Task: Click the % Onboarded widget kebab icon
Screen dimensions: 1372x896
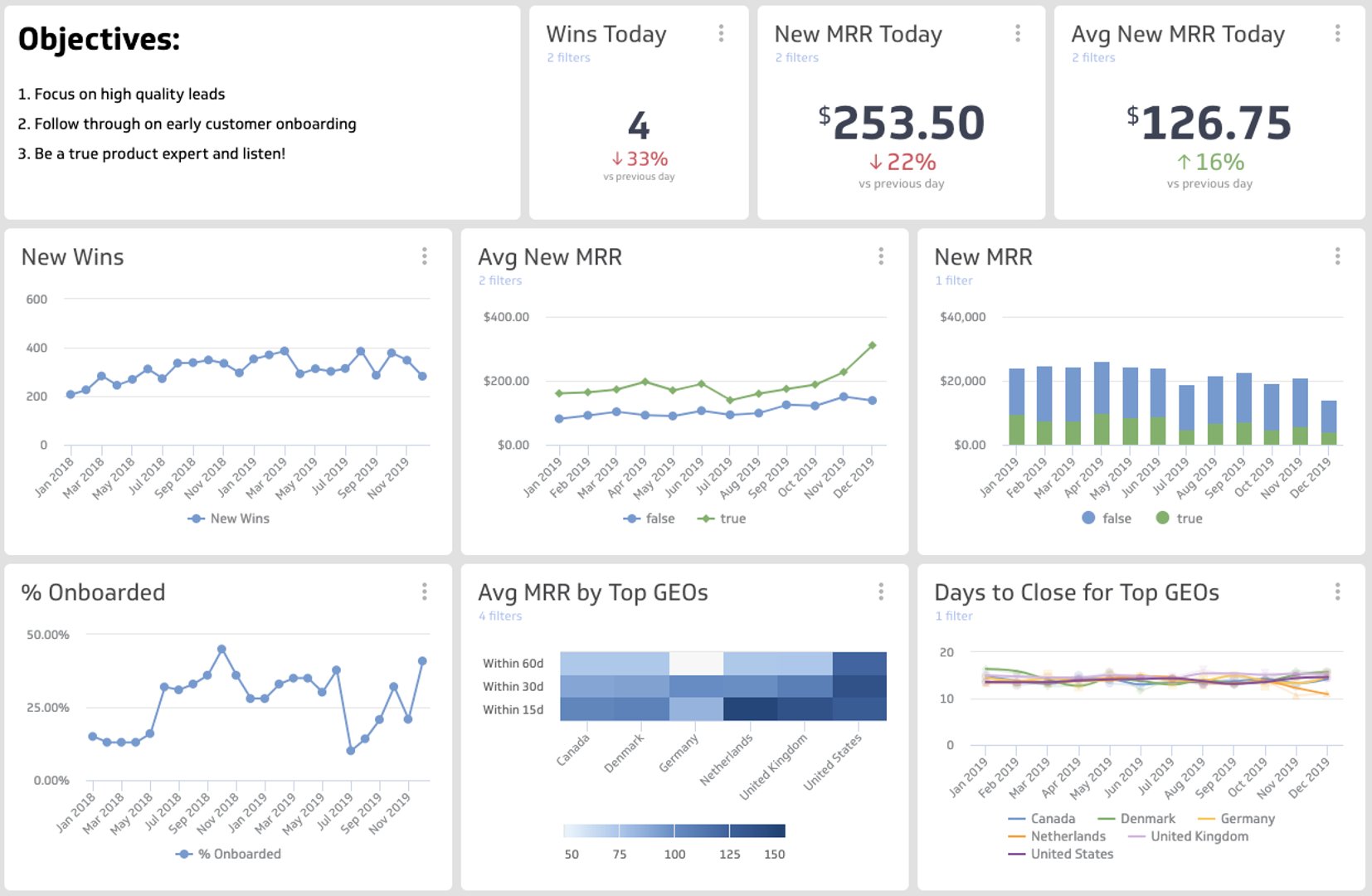Action: 424,592
